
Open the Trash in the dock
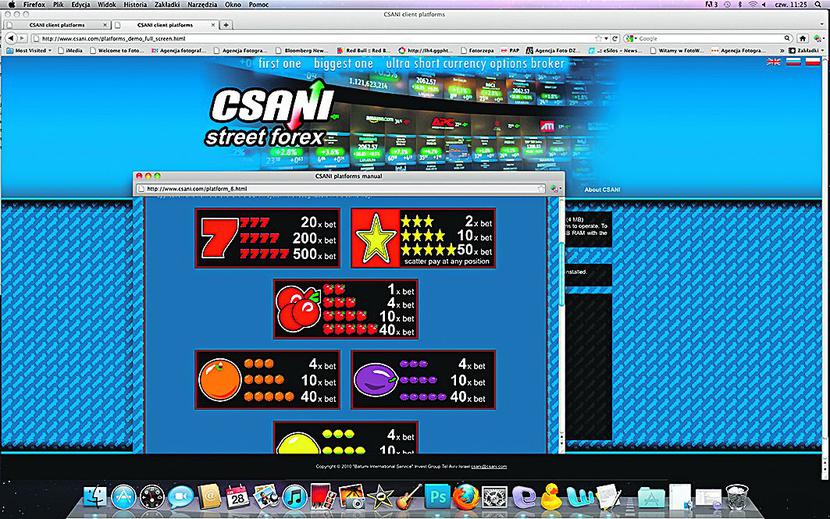click(x=737, y=497)
